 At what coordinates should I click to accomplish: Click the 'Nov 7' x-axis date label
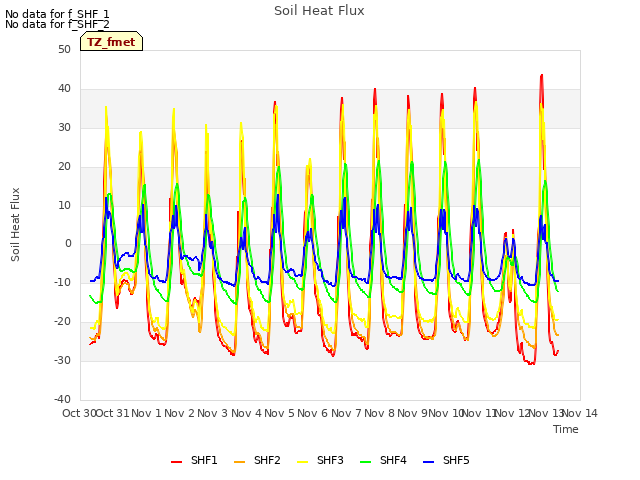[347, 413]
